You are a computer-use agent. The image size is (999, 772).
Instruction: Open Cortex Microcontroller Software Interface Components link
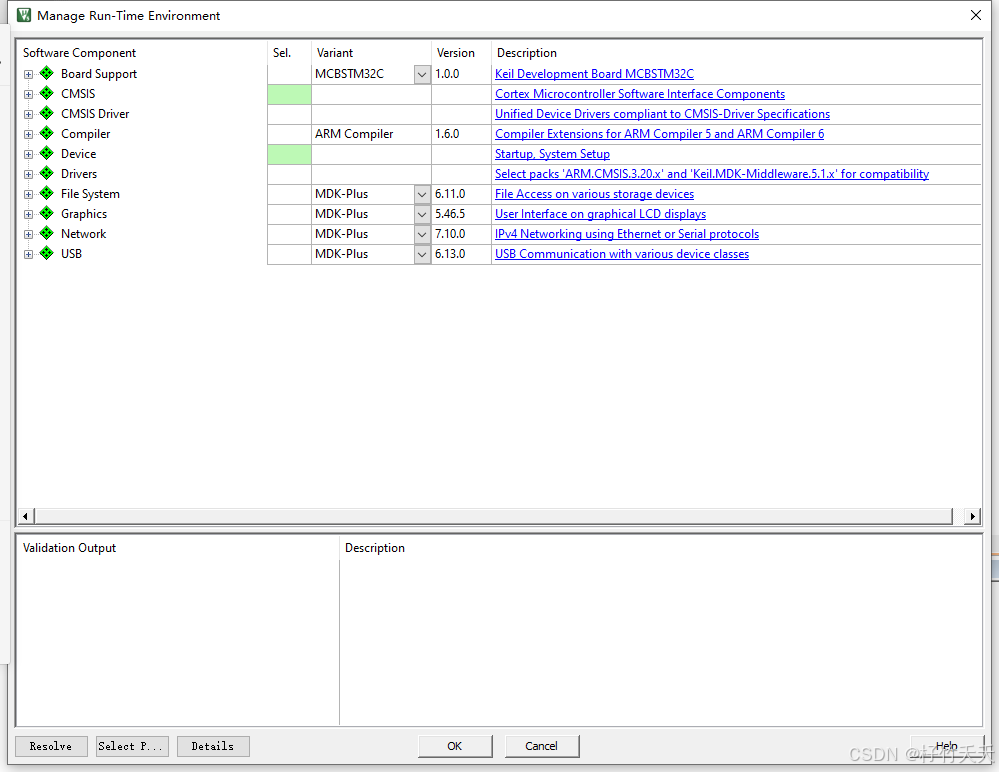coord(640,94)
